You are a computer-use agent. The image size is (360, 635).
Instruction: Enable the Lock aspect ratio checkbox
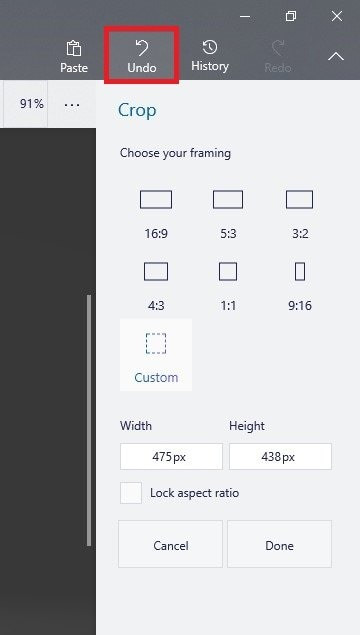tap(131, 493)
